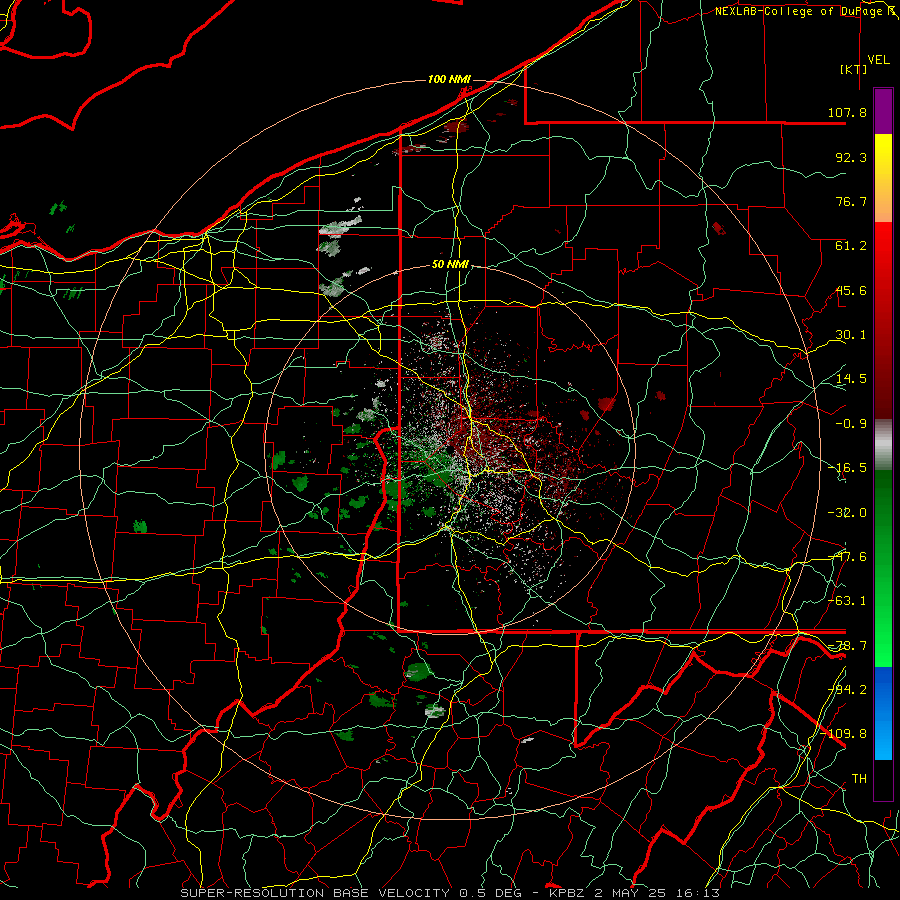
Task: Click the 'VEL' legend title
Action: 878,60
